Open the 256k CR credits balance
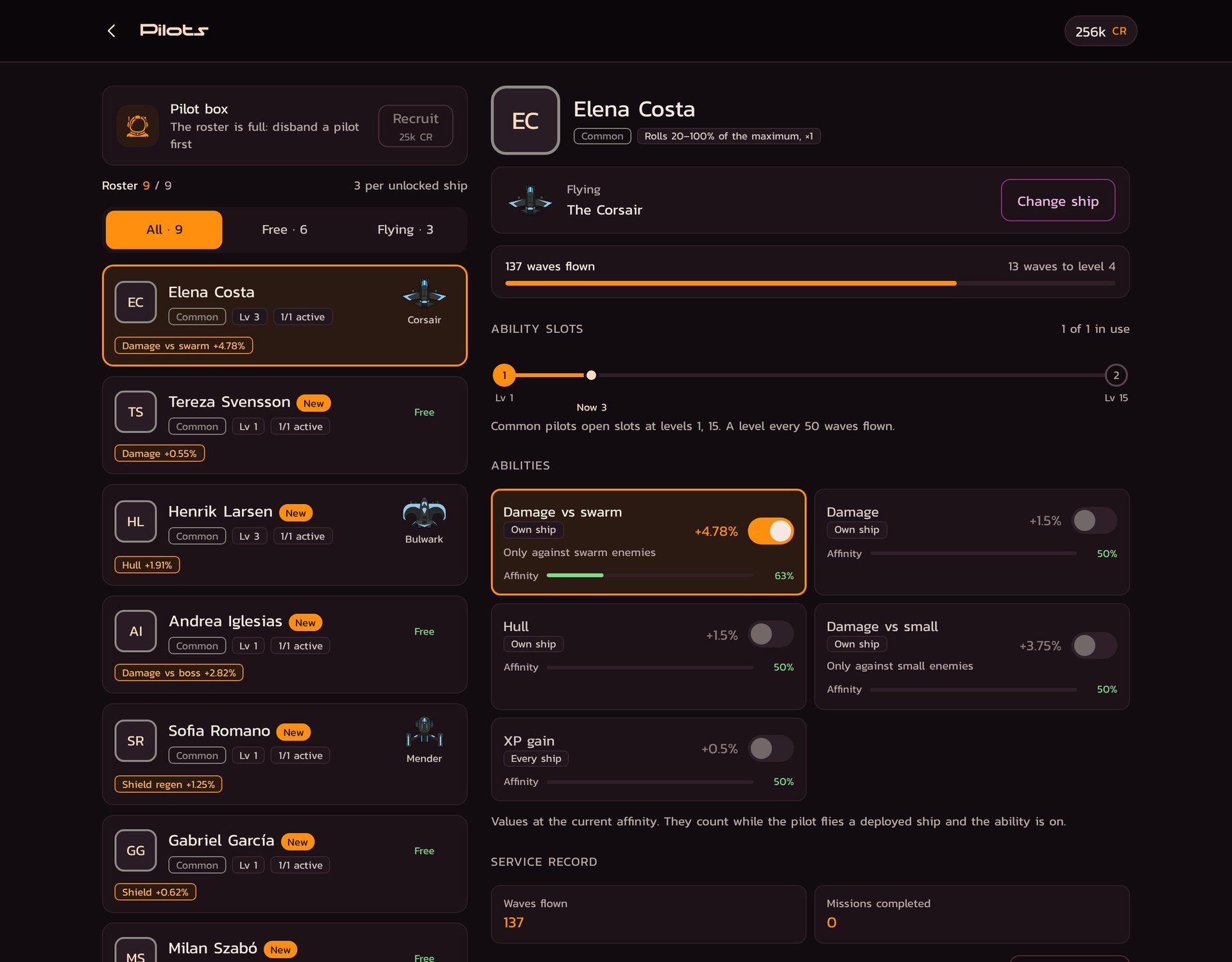This screenshot has width=1232, height=962. point(1100,31)
